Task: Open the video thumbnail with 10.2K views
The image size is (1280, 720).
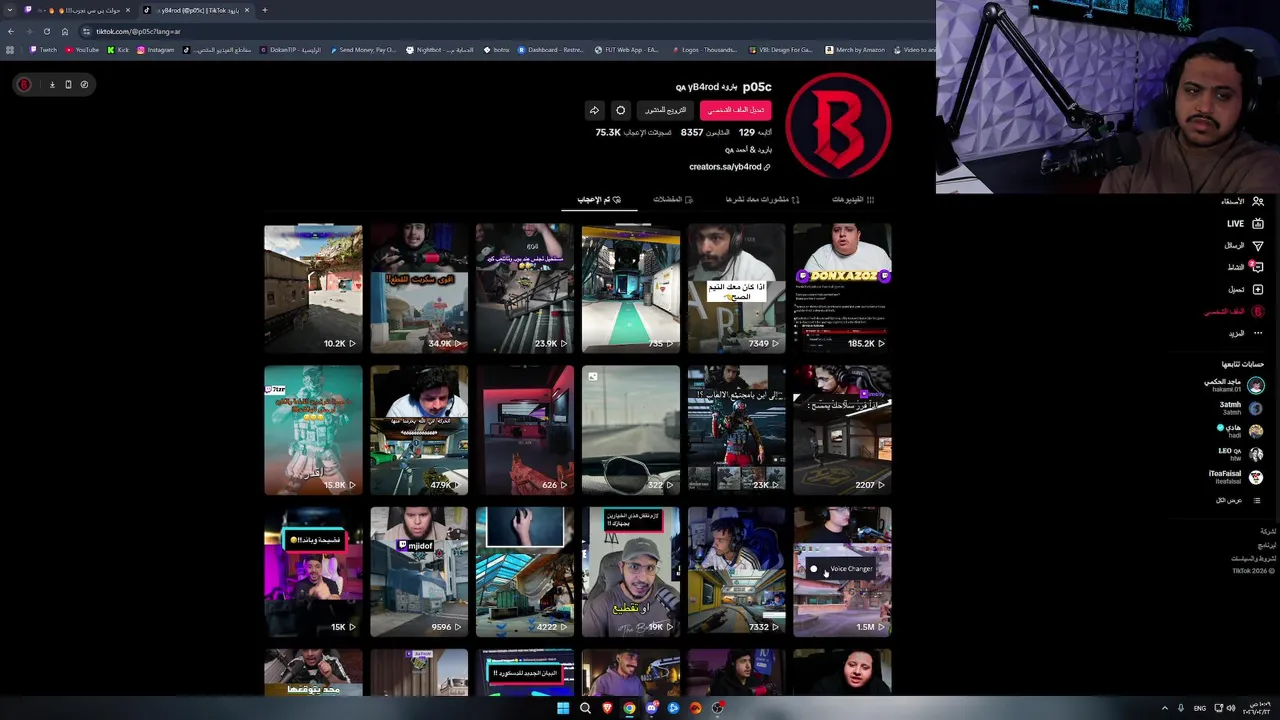Action: 313,288
